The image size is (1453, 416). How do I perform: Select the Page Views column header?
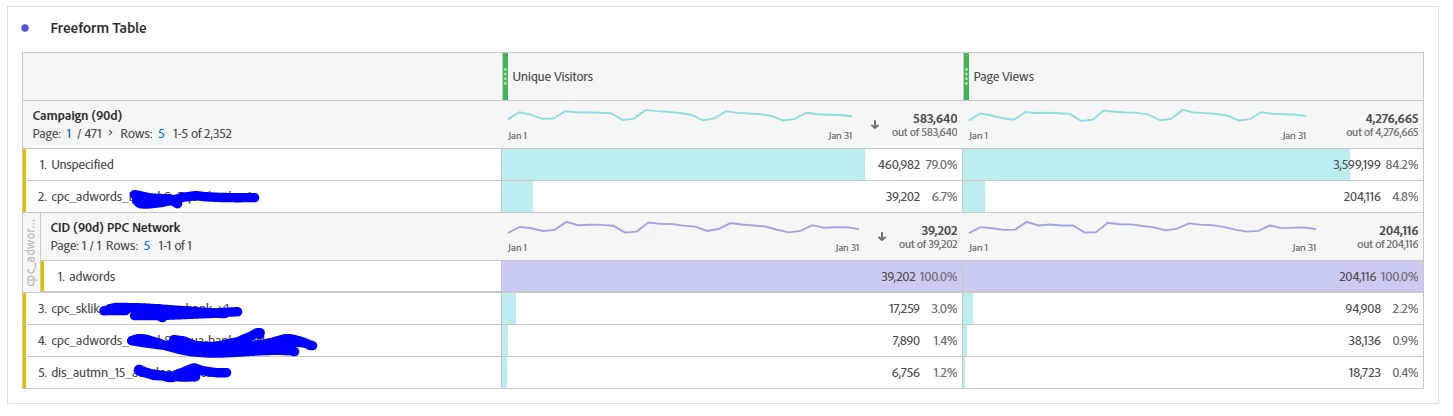[x=1004, y=76]
